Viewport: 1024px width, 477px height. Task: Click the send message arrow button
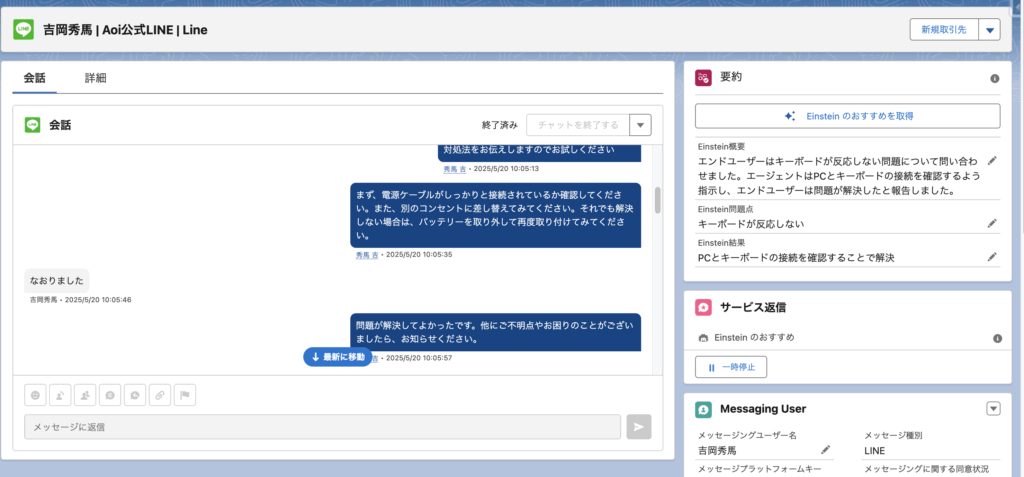[638, 427]
